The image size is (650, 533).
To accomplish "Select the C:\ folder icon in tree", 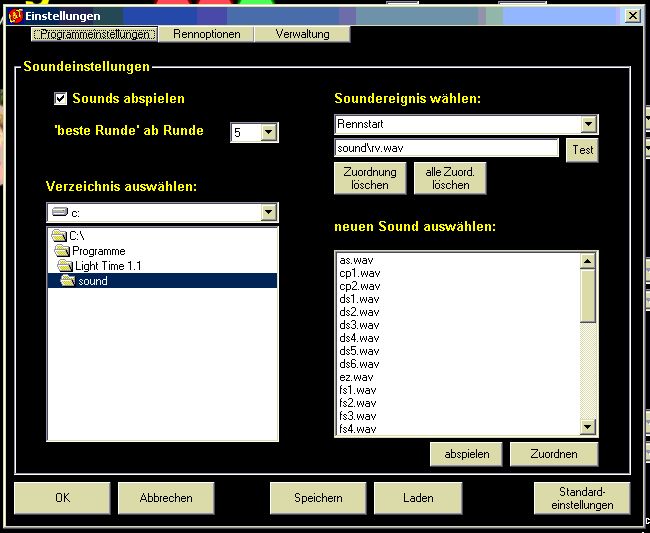I will 60,236.
